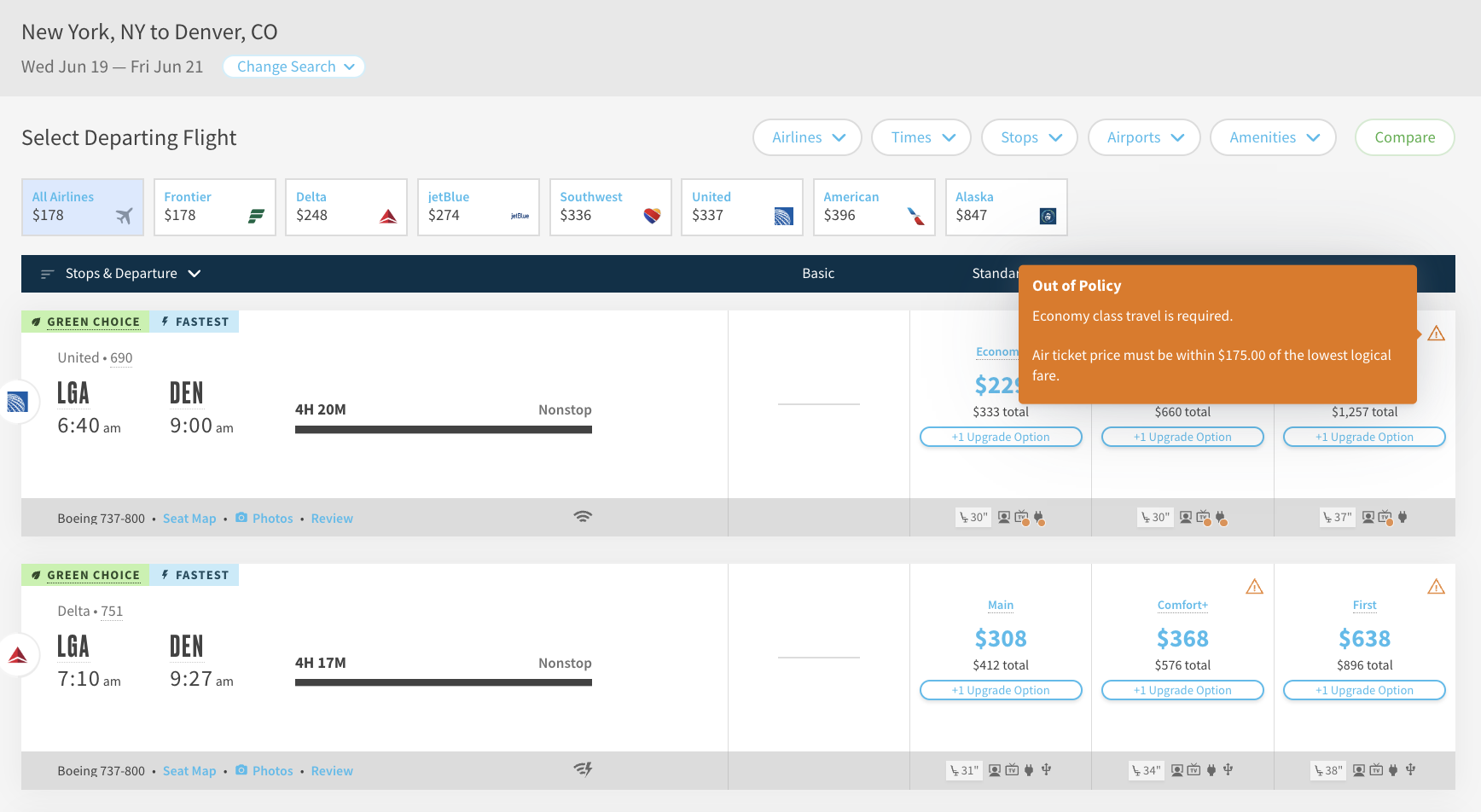This screenshot has height=812, width=1481.
Task: Click the Delta logo beside flight 751
Action: (17, 655)
